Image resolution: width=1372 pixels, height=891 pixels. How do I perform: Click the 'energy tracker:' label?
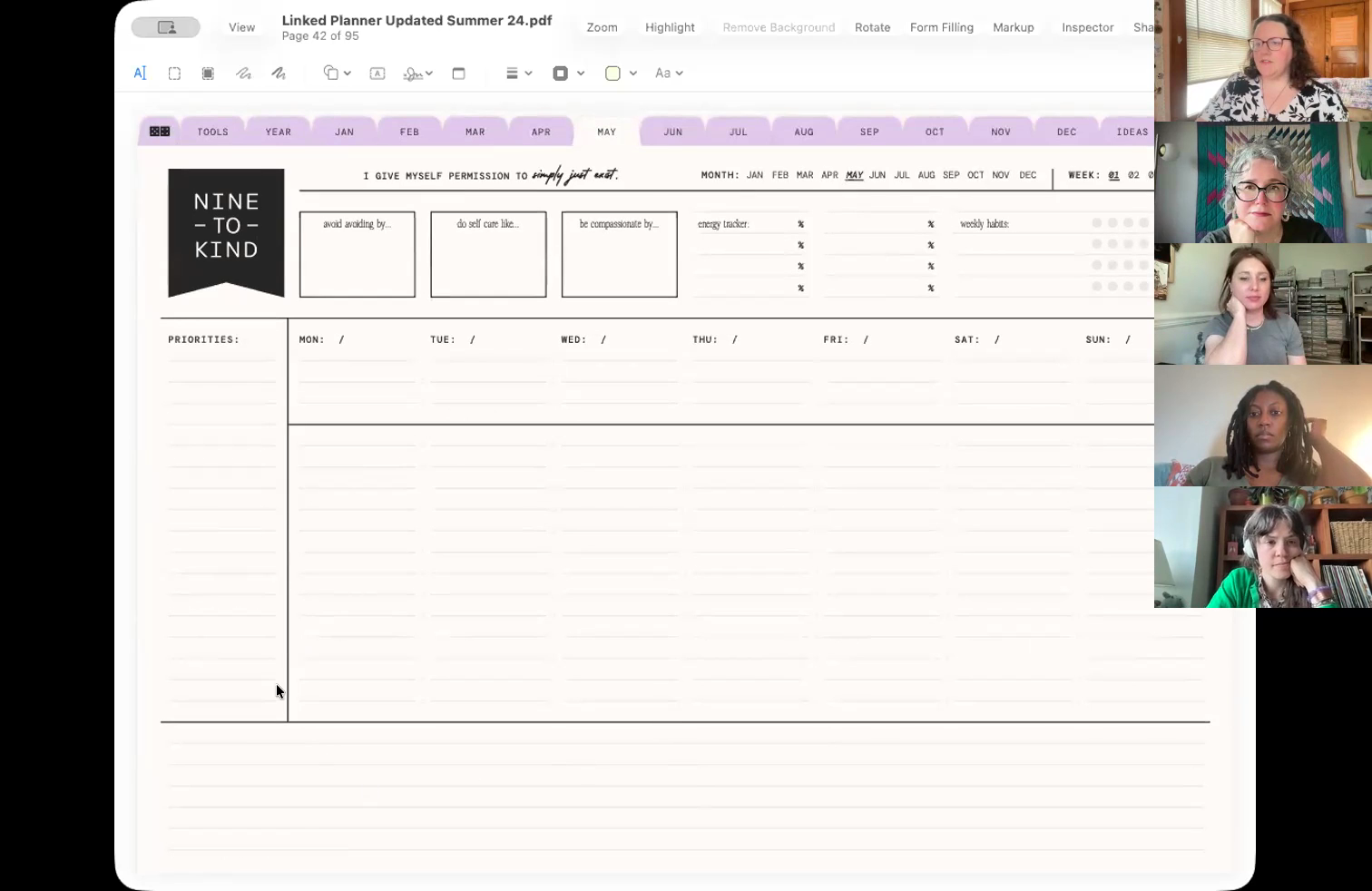(723, 224)
